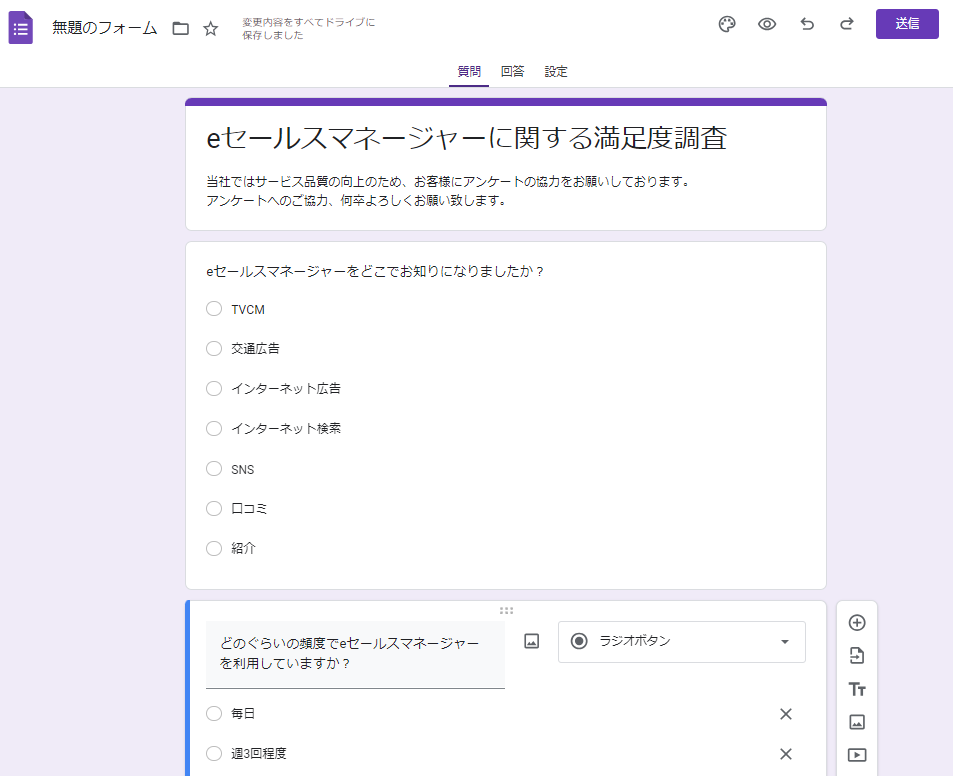Viewport: 953px width, 776px height.
Task: Select the 交通広告 radio option
Action: tap(214, 348)
